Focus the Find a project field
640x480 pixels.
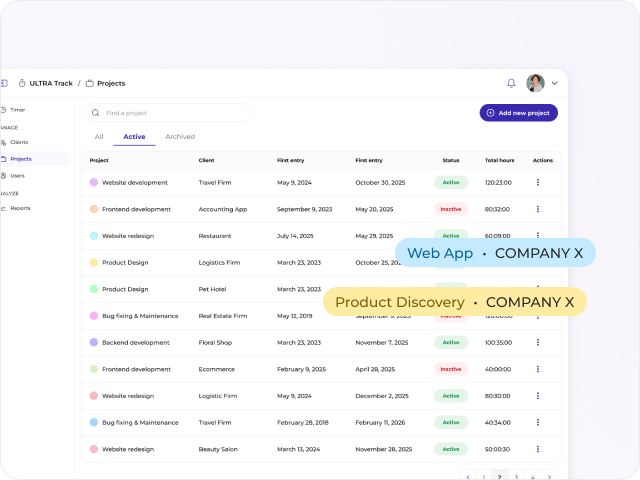(168, 113)
